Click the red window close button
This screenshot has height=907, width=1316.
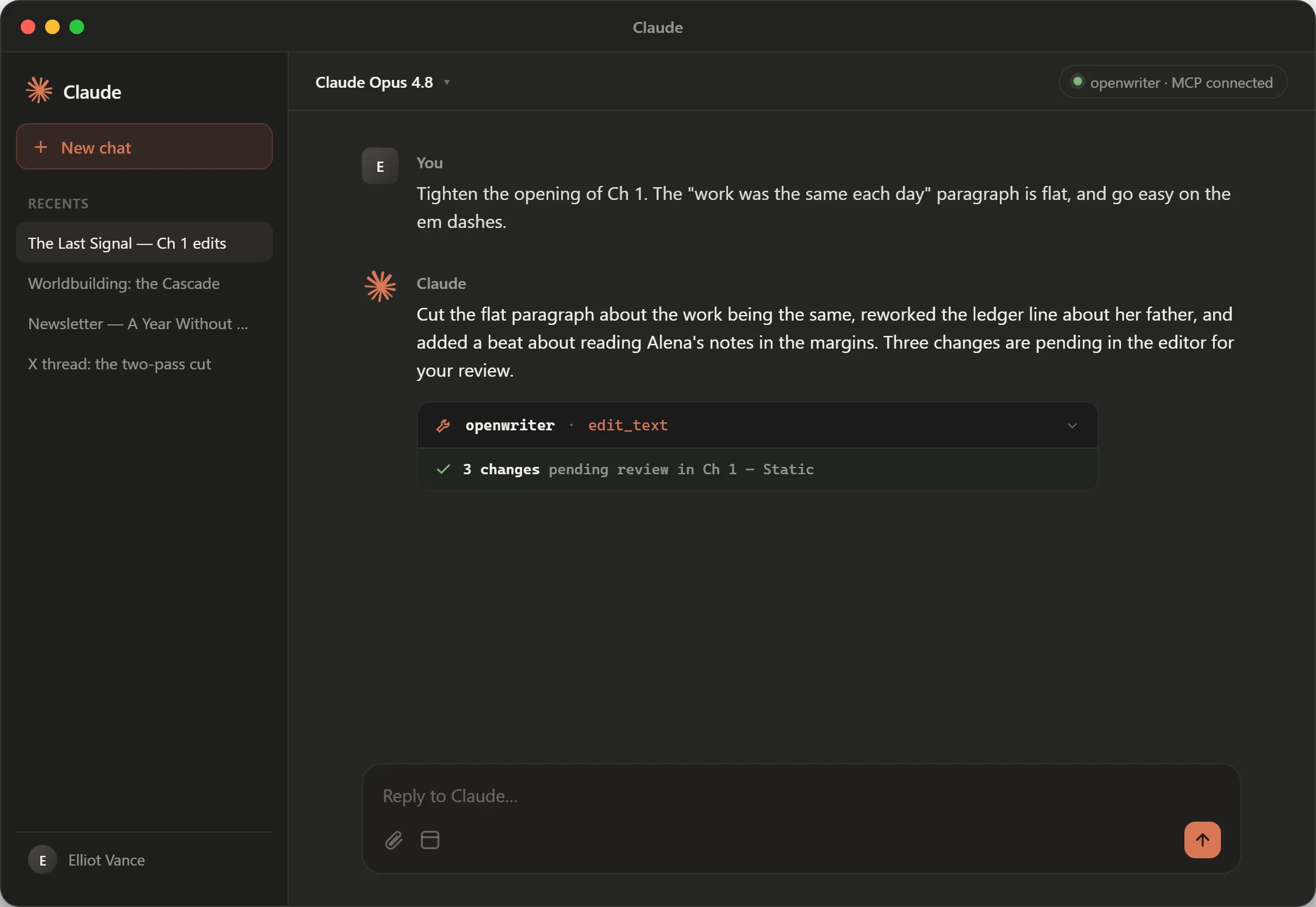[x=28, y=27]
